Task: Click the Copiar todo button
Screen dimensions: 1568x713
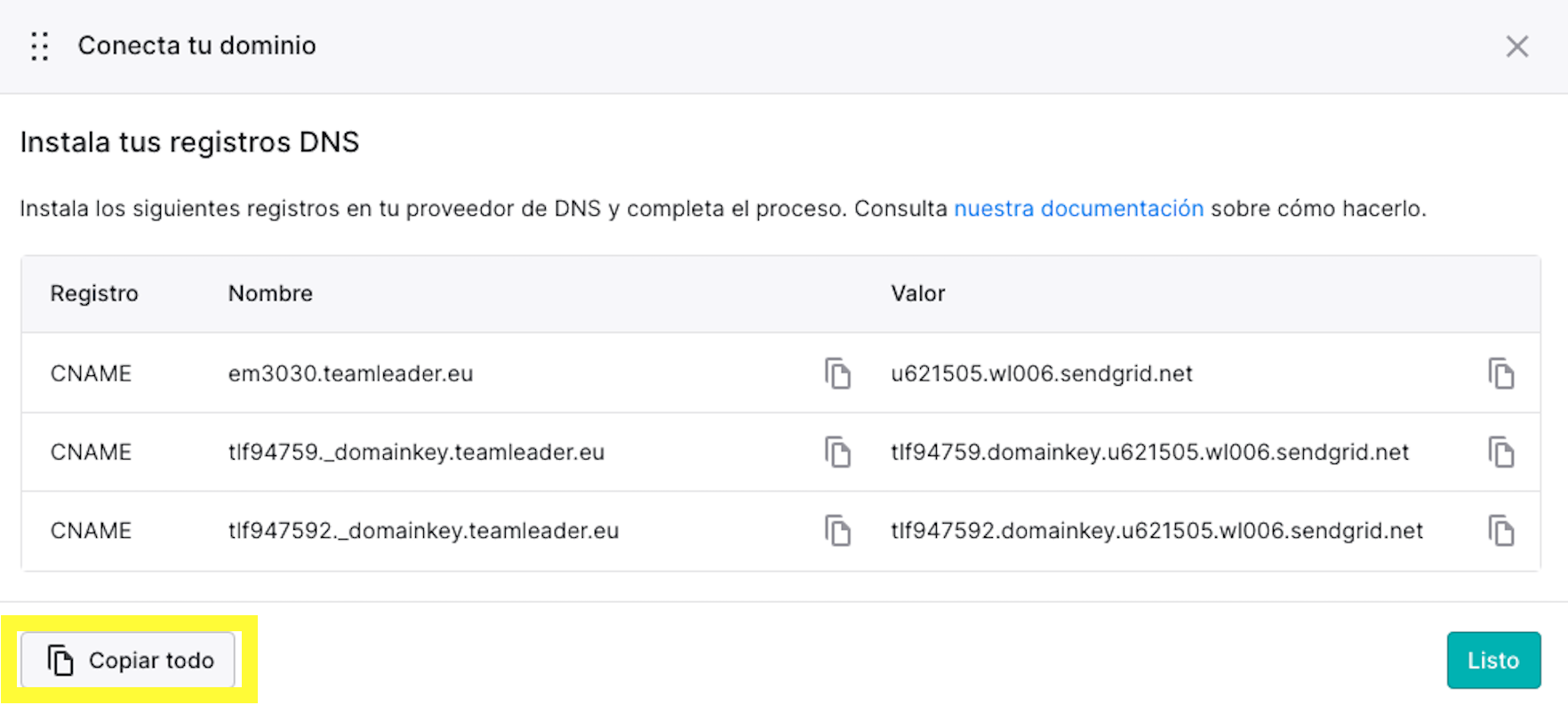Action: pos(128,660)
